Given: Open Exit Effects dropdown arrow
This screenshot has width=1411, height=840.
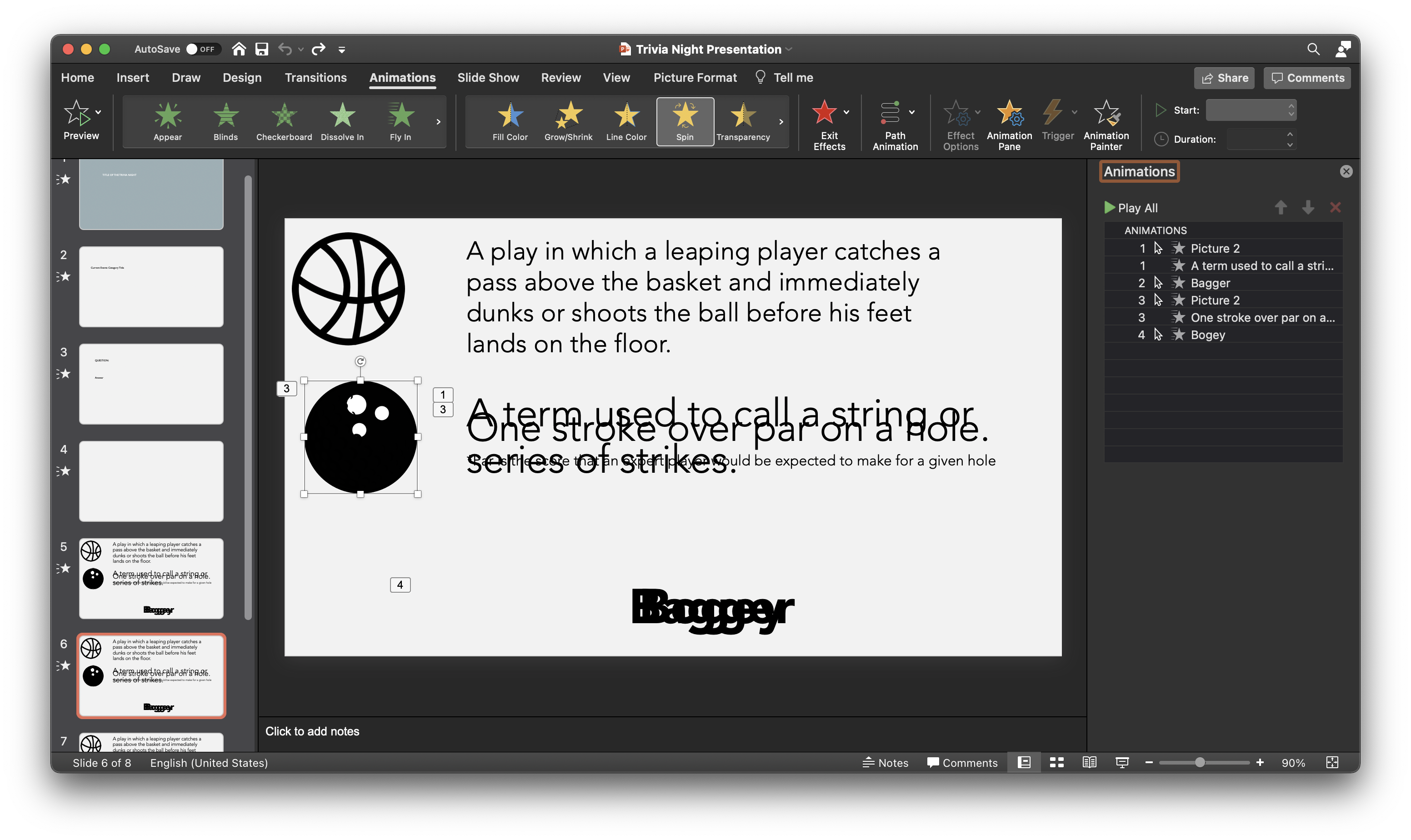Looking at the screenshot, I should 846,112.
